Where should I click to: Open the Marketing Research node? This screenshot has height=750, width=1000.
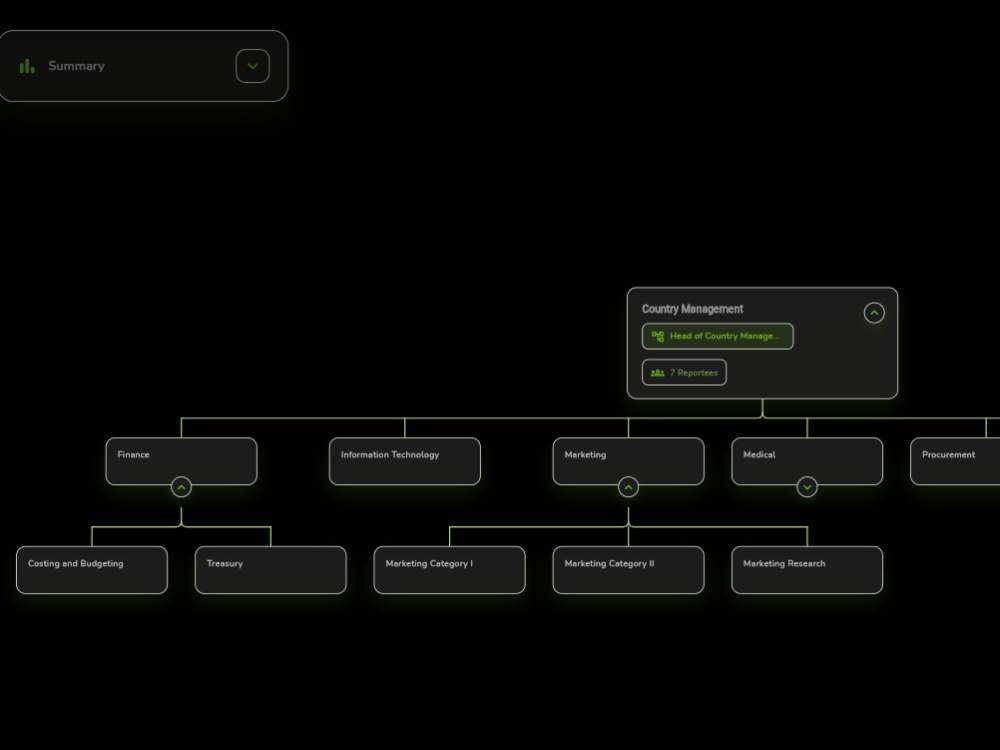807,570
